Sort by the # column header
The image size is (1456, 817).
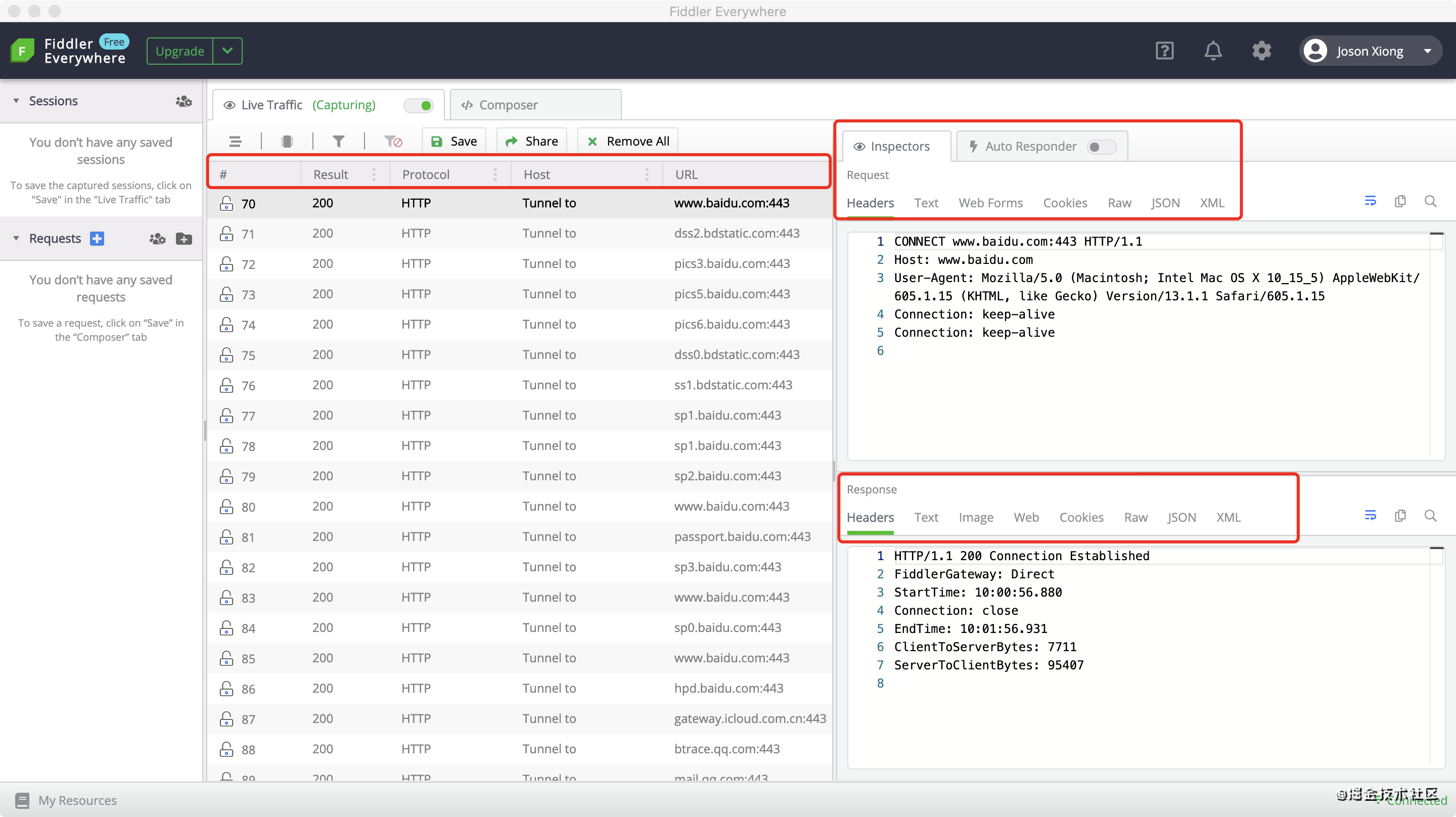click(x=255, y=174)
